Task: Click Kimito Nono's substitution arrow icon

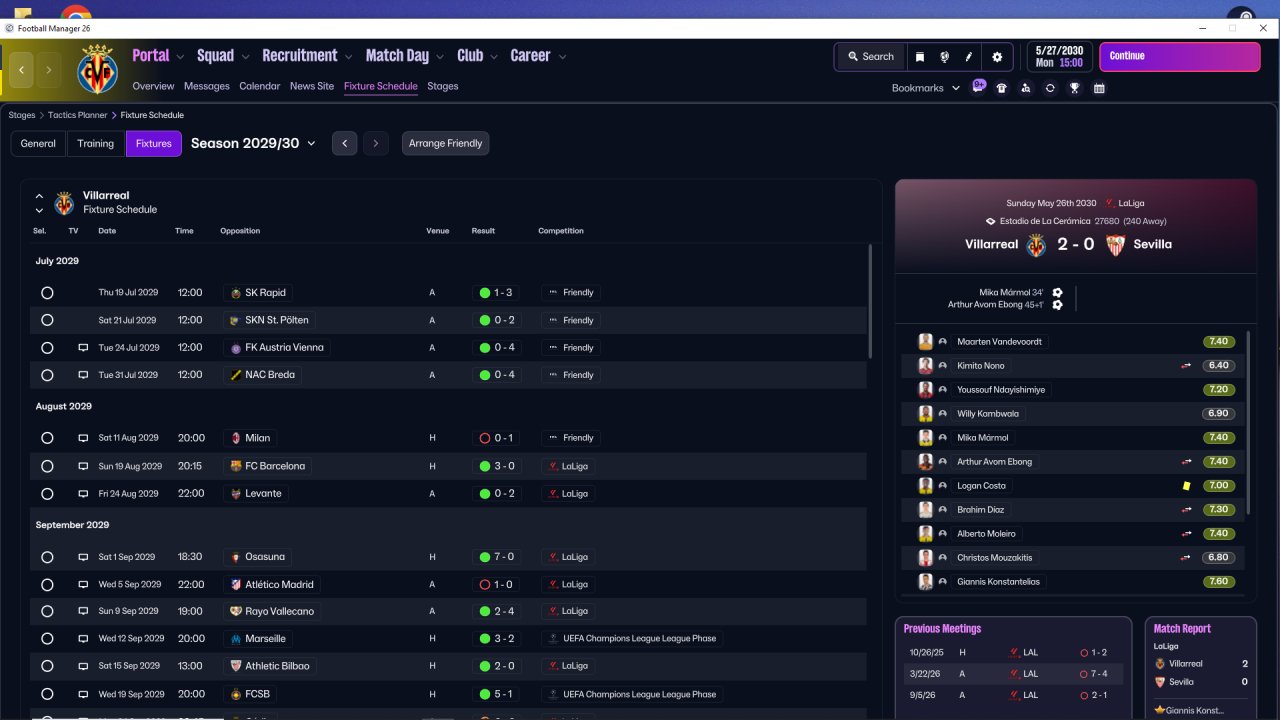Action: (1187, 366)
